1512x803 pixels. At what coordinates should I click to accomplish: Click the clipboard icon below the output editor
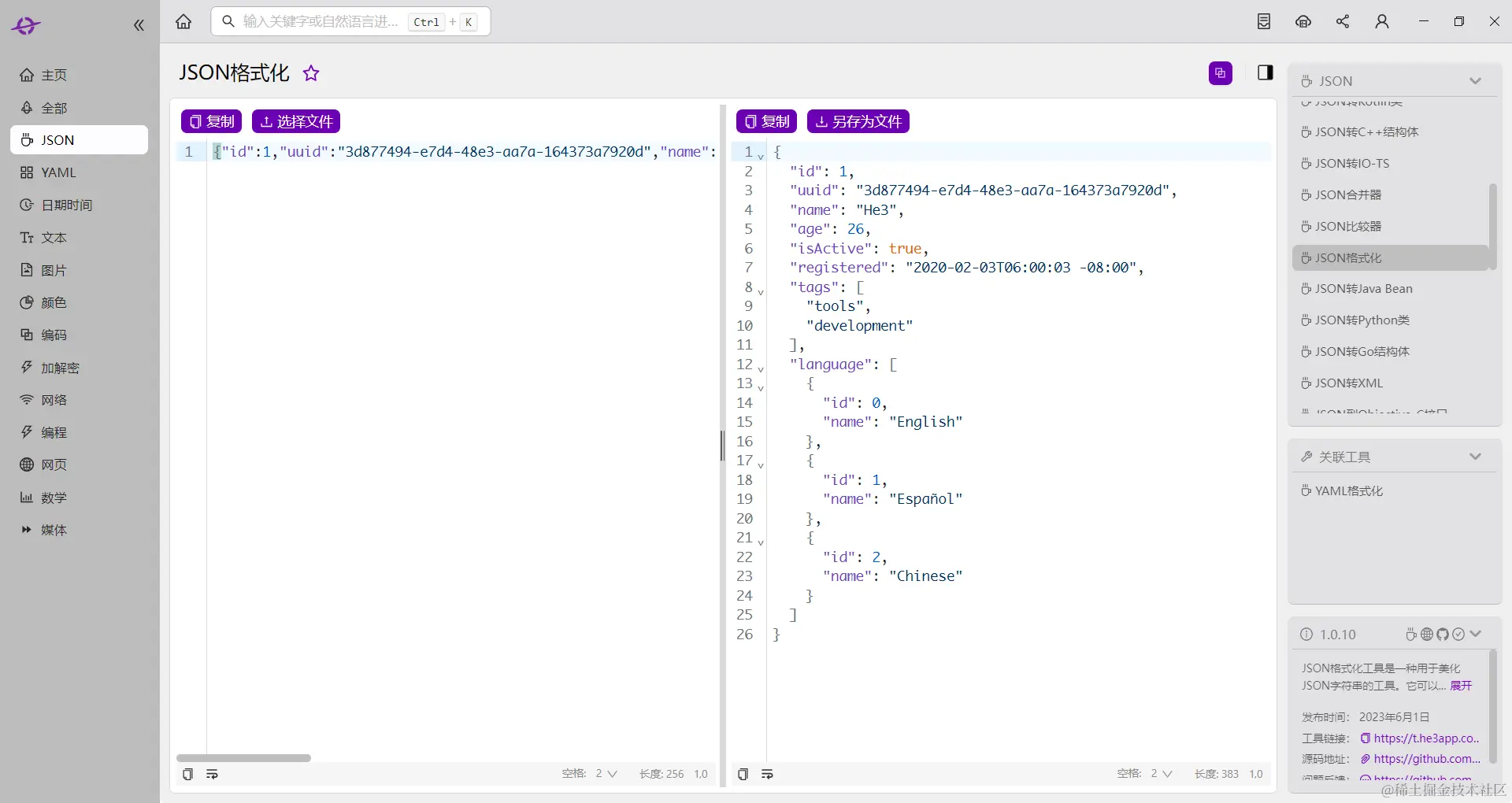pos(743,774)
